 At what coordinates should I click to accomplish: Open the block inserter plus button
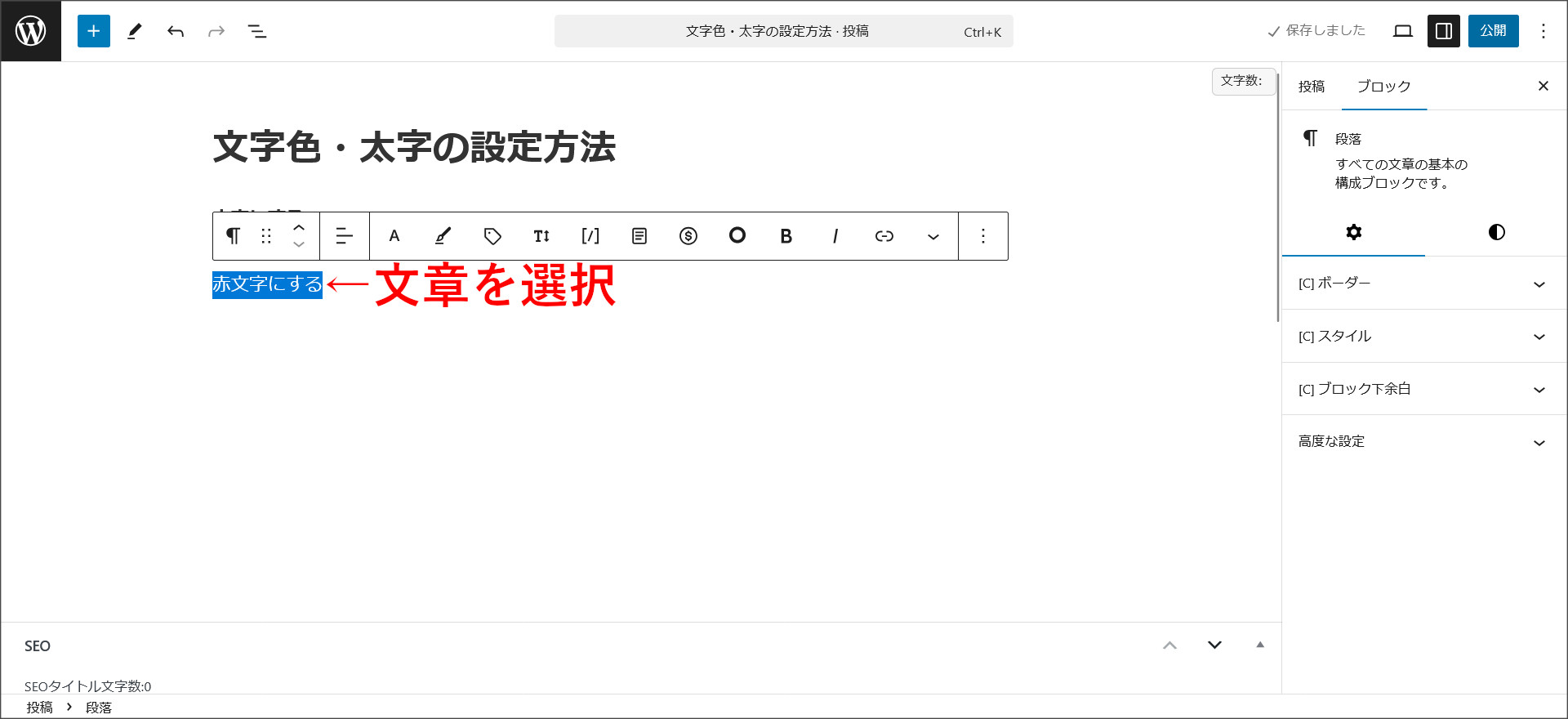coord(94,31)
